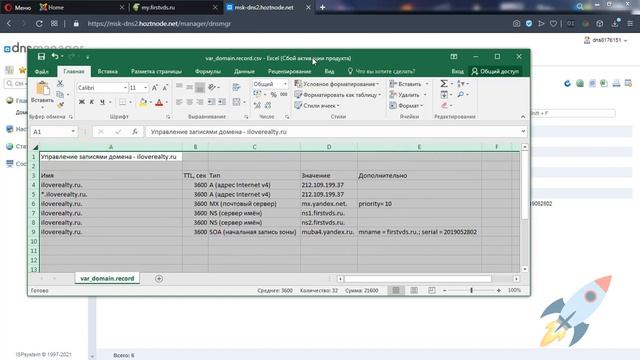Click the browser heart bookmark icon
Image resolution: width=640 pixels, height=360 pixels.
tap(553, 24)
